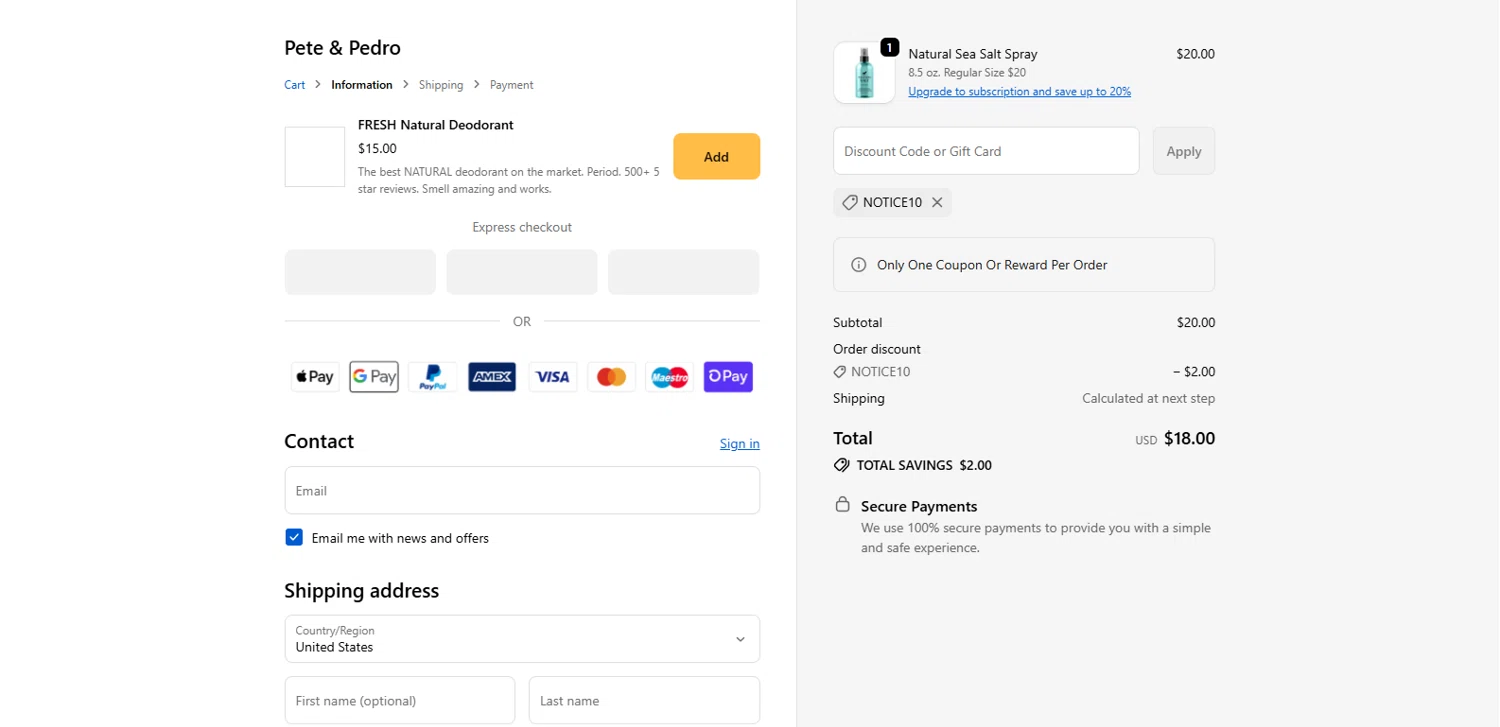Click the last express checkout button
The width and height of the screenshot is (1500, 727).
(684, 272)
